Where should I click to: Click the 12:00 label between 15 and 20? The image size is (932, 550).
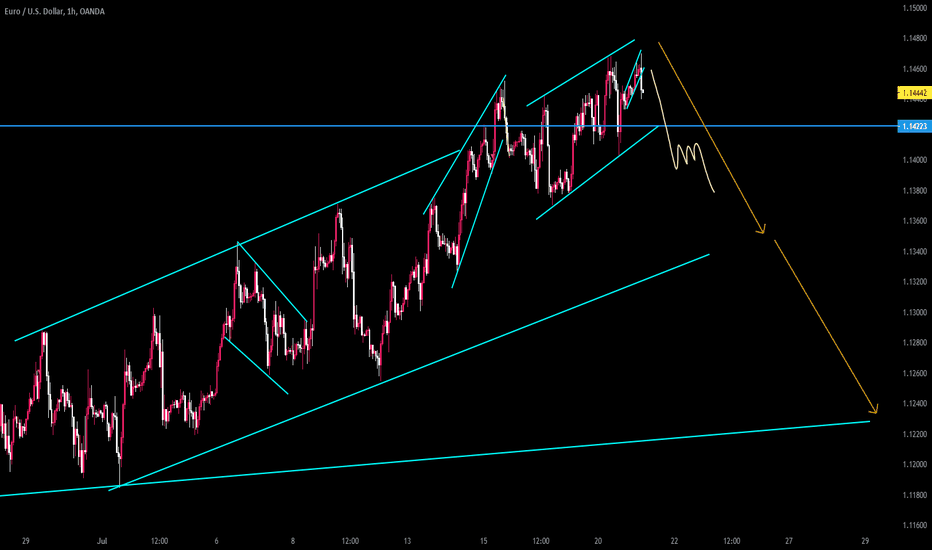click(x=541, y=541)
